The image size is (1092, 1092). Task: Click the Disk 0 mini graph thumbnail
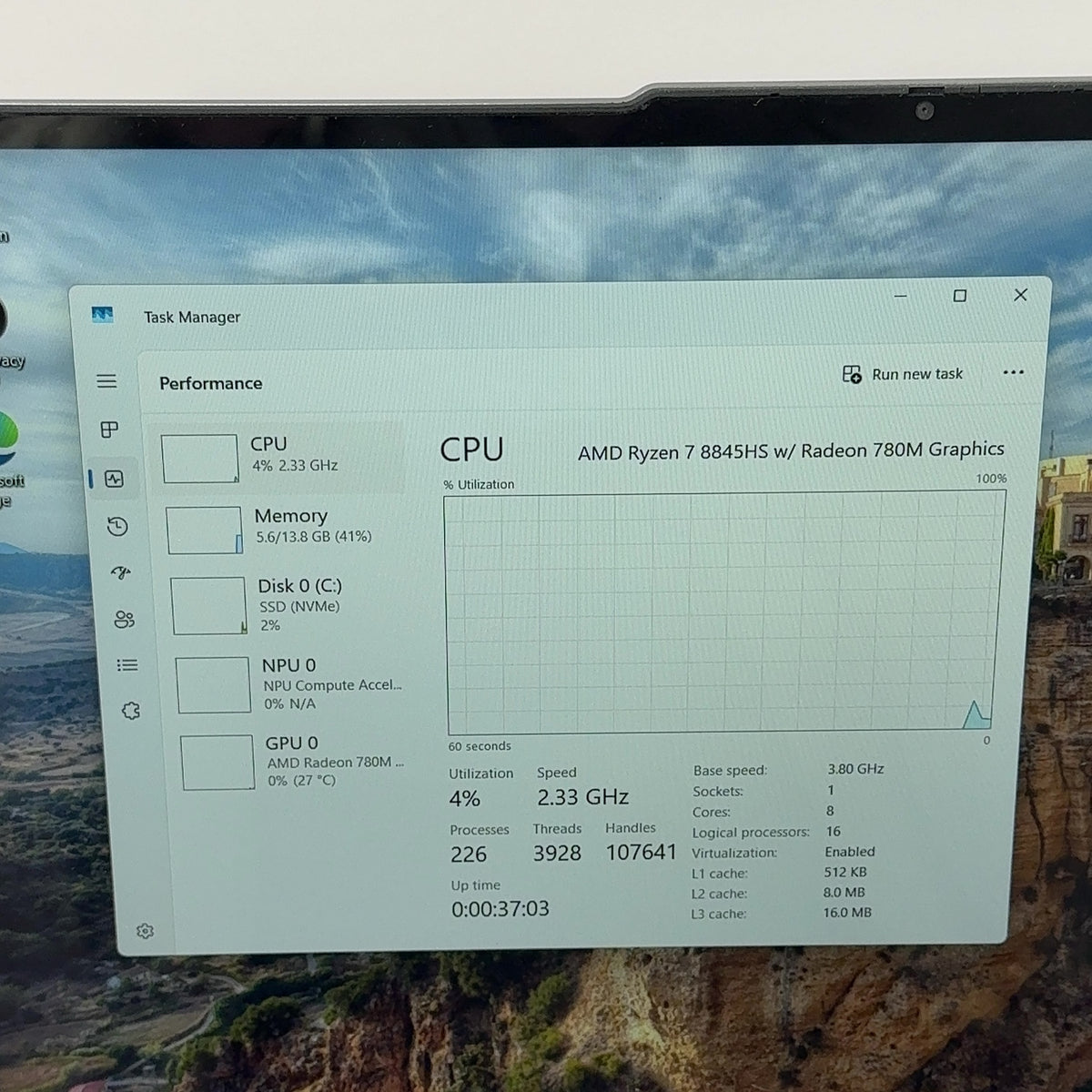[x=209, y=606]
